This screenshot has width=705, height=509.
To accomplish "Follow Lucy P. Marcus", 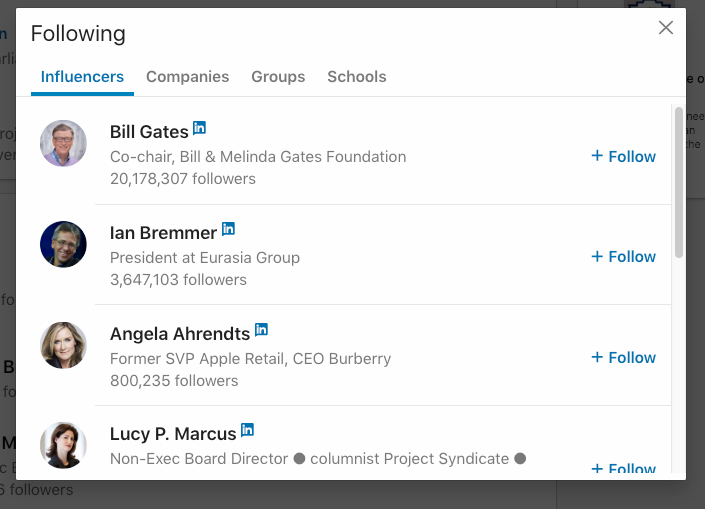I will click(623, 468).
